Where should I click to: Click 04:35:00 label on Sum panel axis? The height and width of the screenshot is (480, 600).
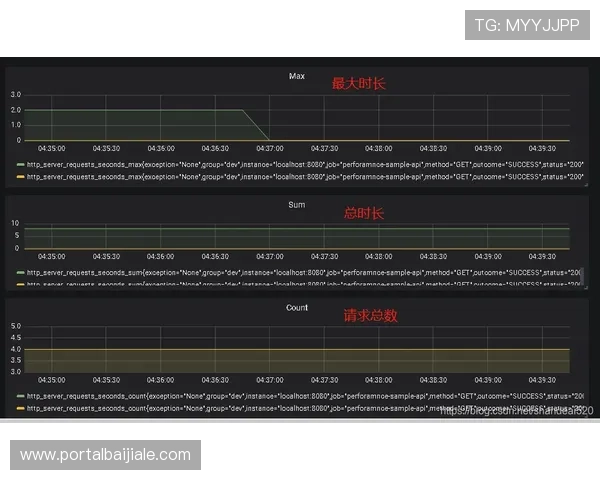(x=51, y=256)
